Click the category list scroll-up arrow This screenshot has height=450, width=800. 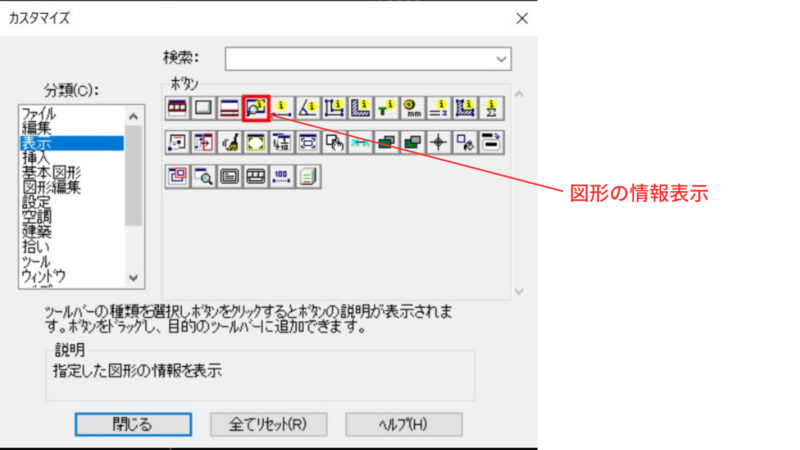click(x=134, y=116)
